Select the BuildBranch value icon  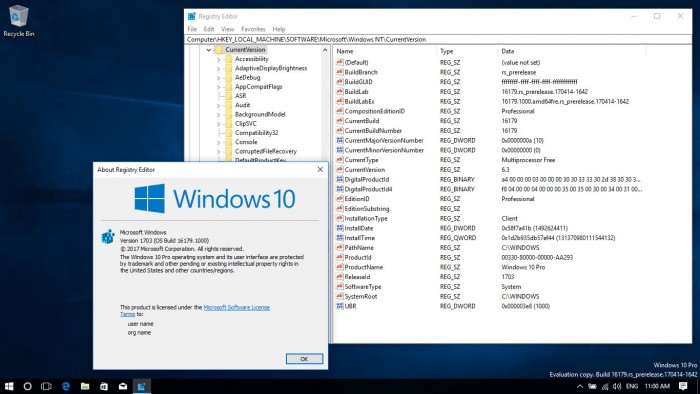click(340, 72)
